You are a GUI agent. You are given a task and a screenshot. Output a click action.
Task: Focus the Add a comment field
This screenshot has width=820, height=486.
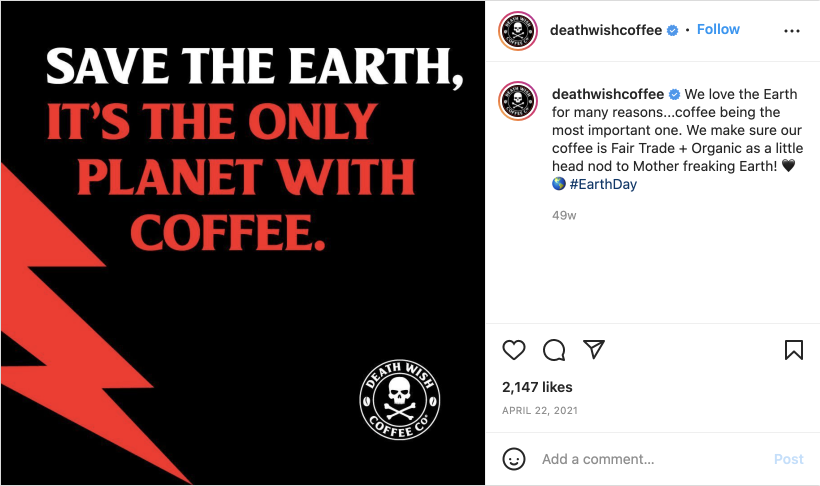[x=654, y=459]
